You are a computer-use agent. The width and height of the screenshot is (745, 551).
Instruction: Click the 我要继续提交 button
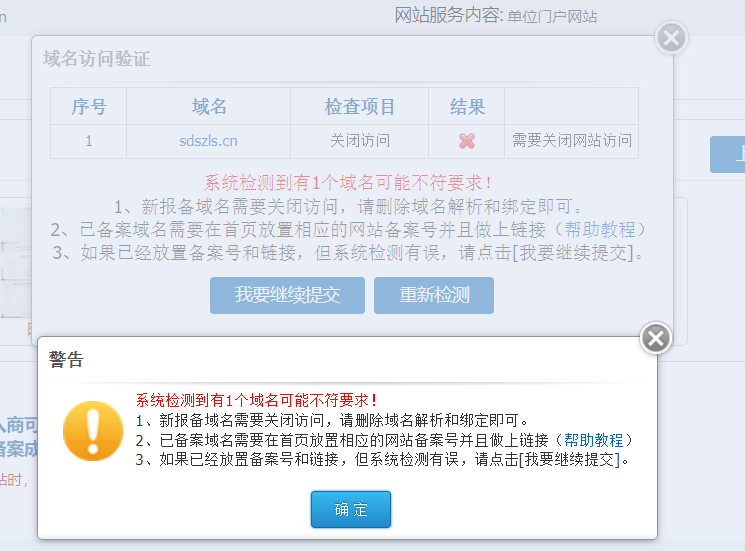[x=287, y=295]
